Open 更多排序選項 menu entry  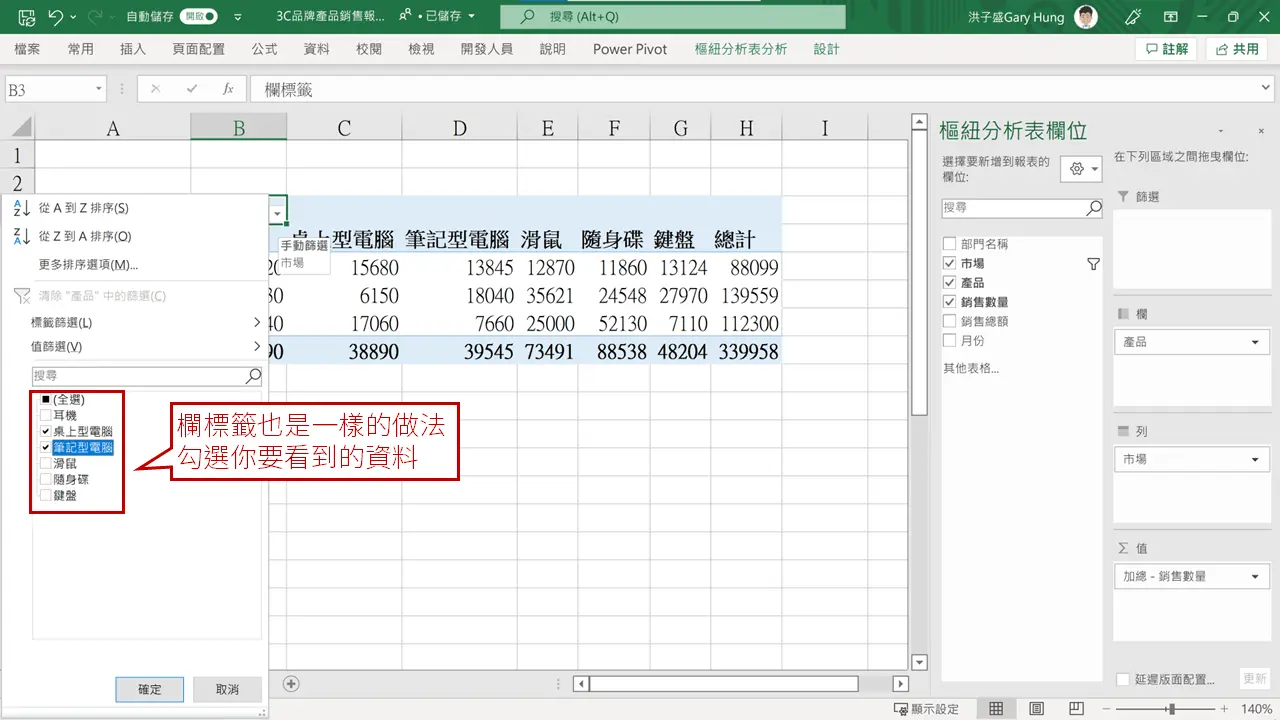tap(88, 265)
